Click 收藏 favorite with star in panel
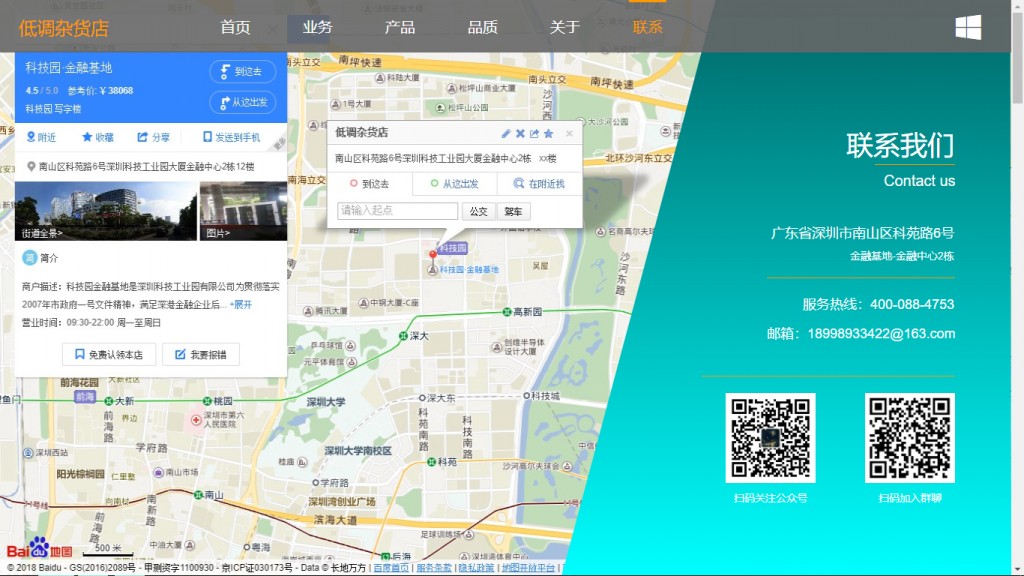This screenshot has width=1024, height=576. [x=97, y=137]
